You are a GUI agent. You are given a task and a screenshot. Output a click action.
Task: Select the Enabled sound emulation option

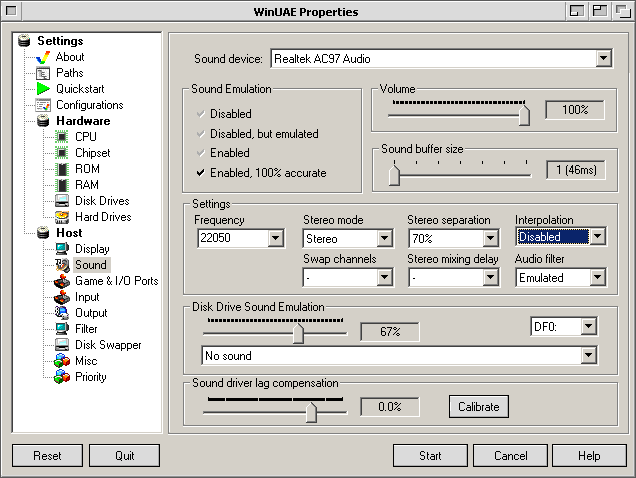tap(223, 153)
